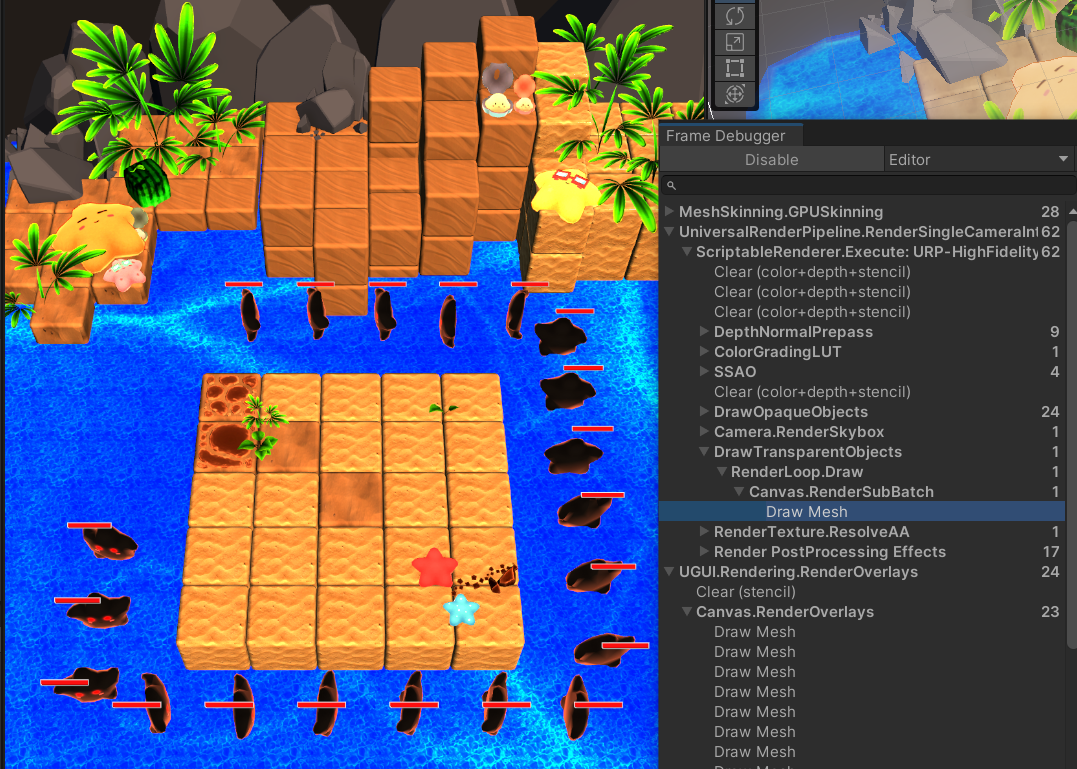Expand MeshSkinning.GPUSkinning entry
Image resolution: width=1077 pixels, height=769 pixels.
click(670, 211)
